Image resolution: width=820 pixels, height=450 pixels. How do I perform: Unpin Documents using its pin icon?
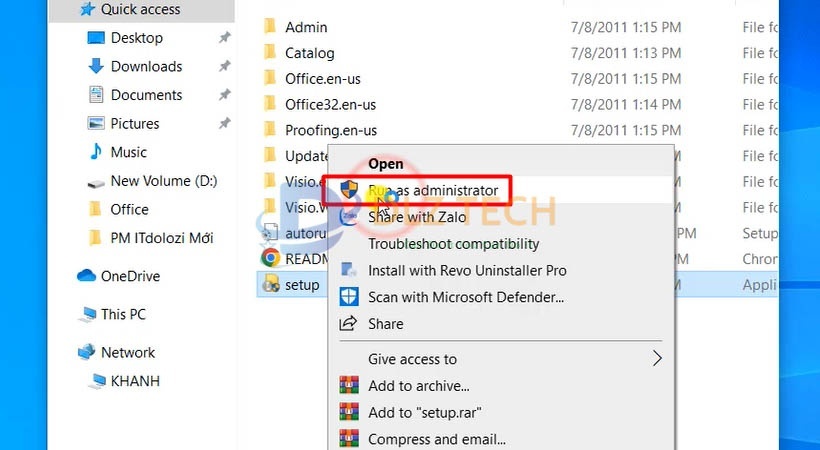pos(224,95)
